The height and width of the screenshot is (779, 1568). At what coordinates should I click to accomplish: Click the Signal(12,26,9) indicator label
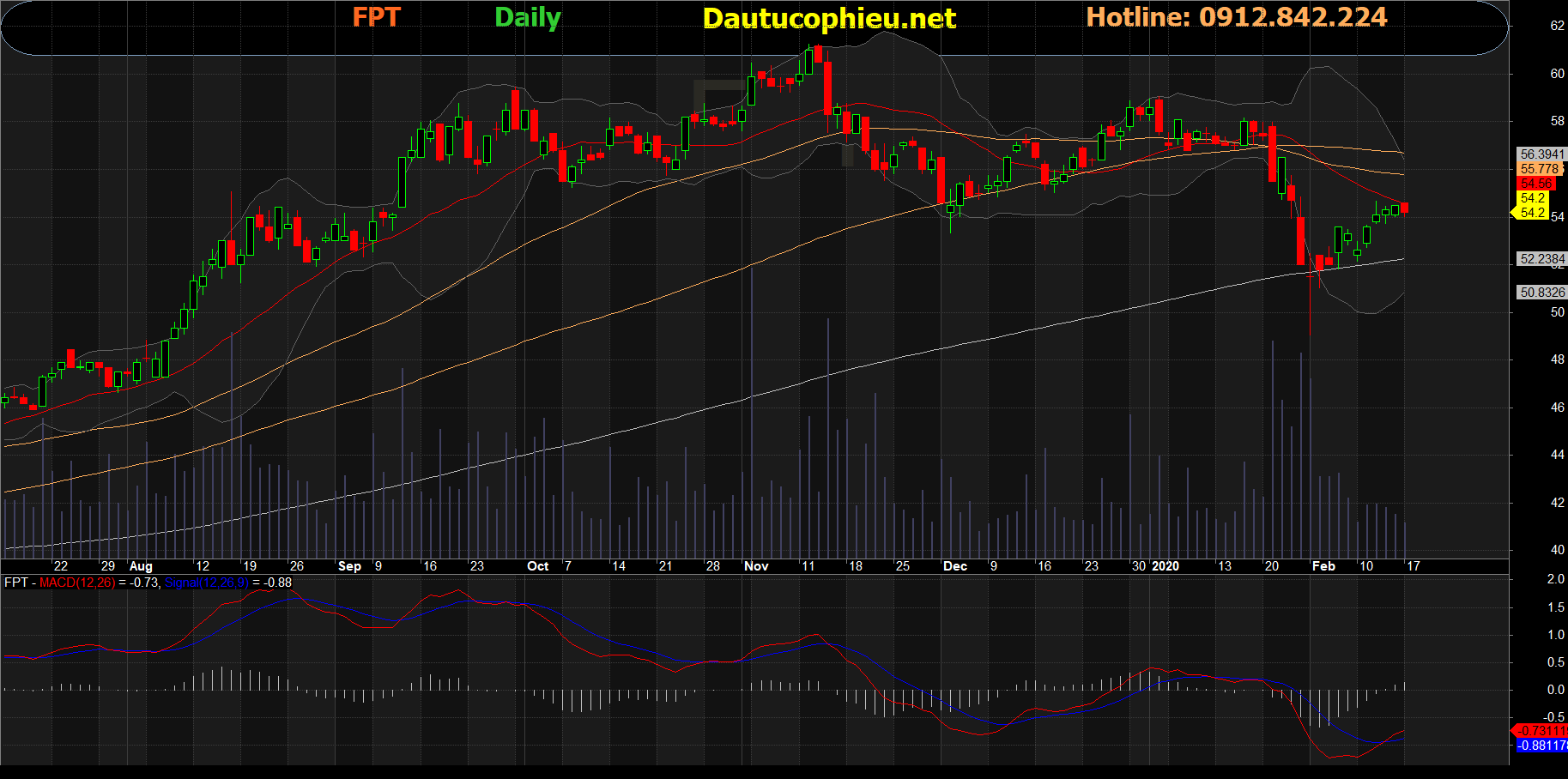tap(206, 583)
